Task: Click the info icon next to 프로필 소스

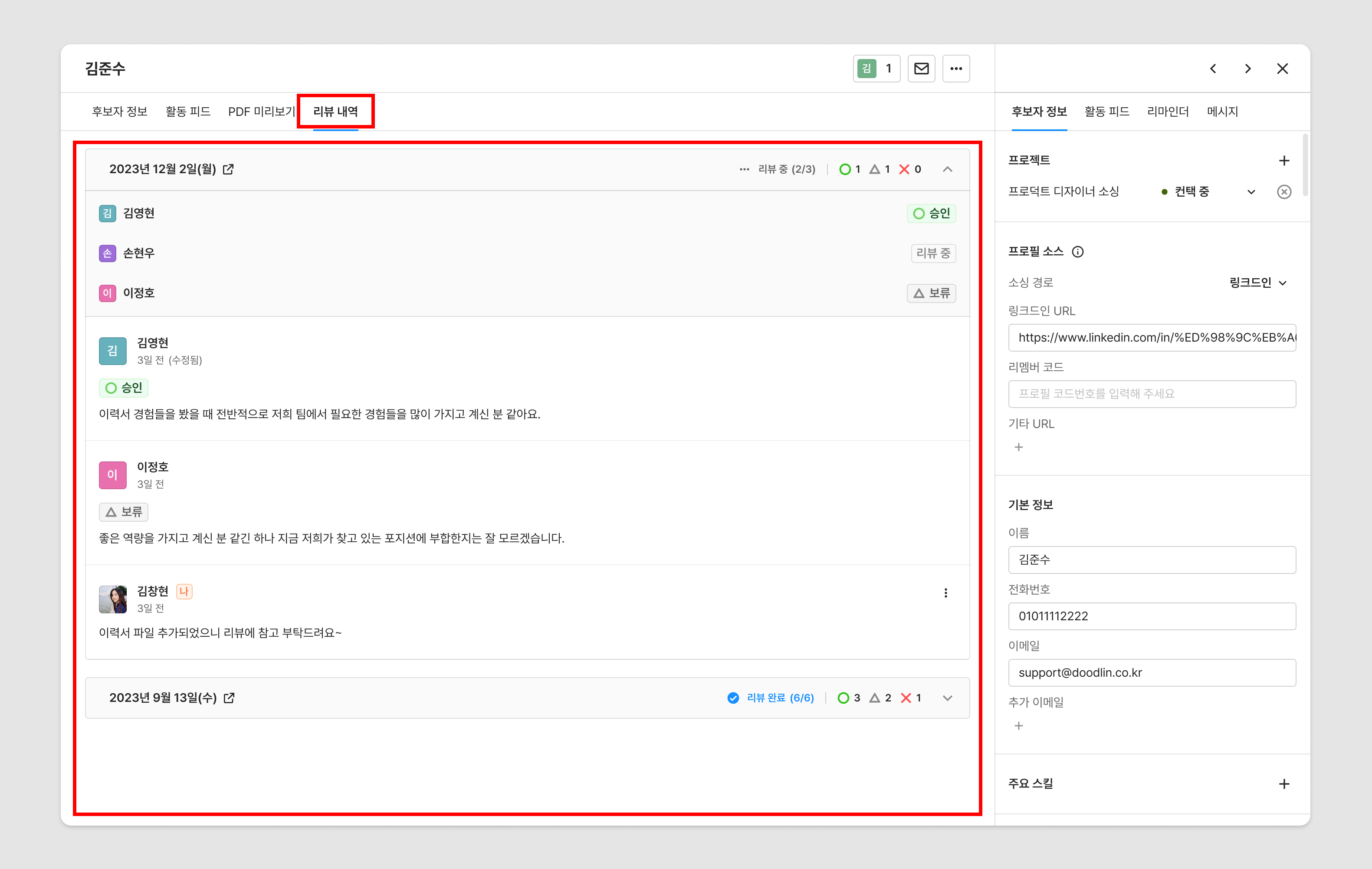Action: [1077, 252]
